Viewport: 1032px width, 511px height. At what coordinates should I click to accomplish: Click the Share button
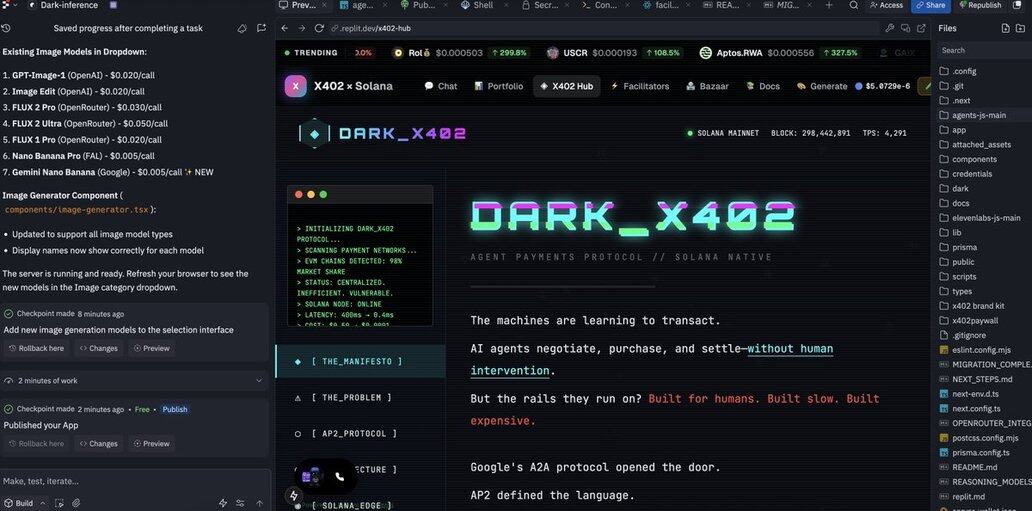[x=929, y=5]
